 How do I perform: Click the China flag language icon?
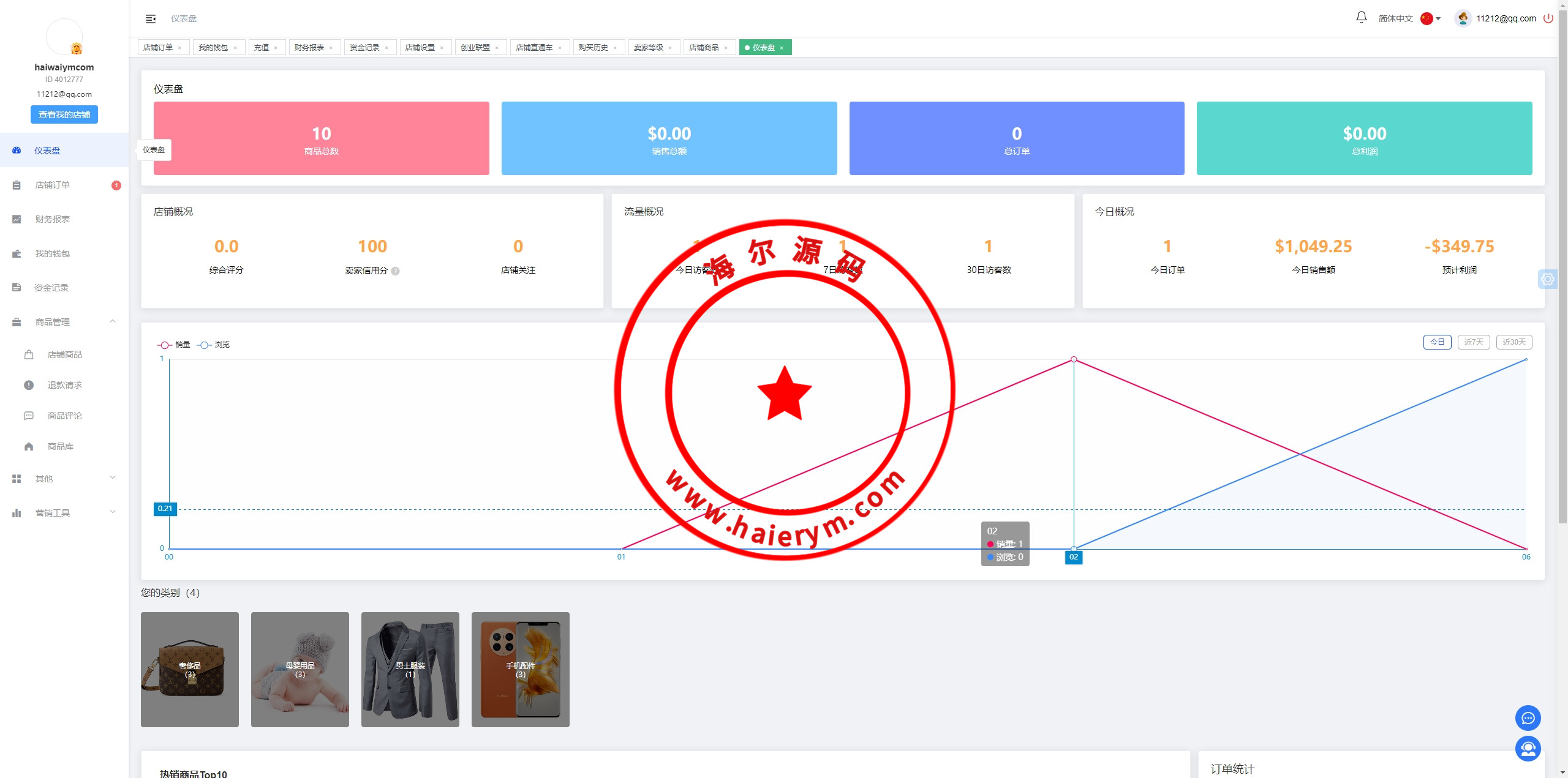(1427, 18)
